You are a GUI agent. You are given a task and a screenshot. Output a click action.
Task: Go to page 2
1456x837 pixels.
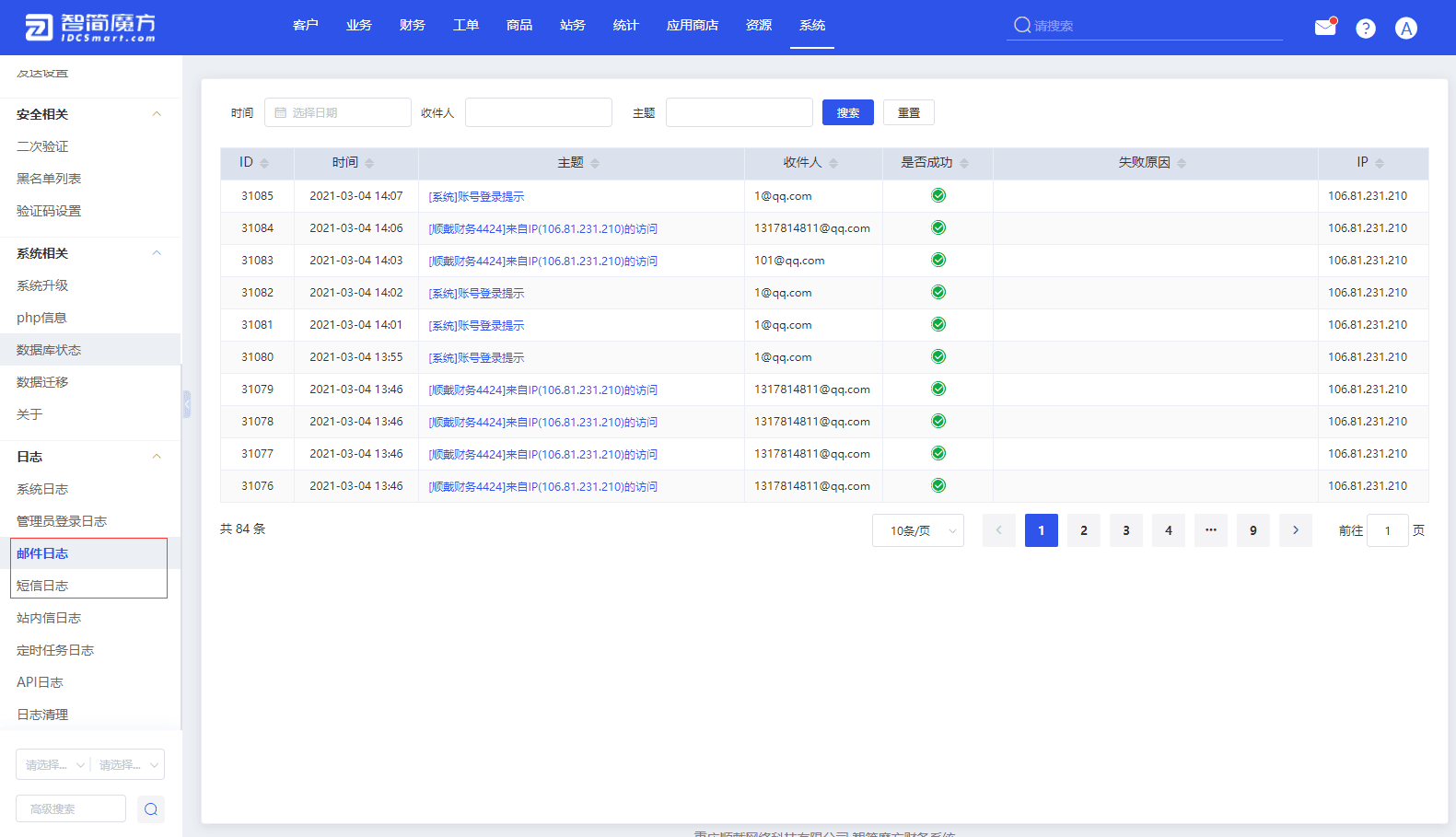pyautogui.click(x=1084, y=530)
